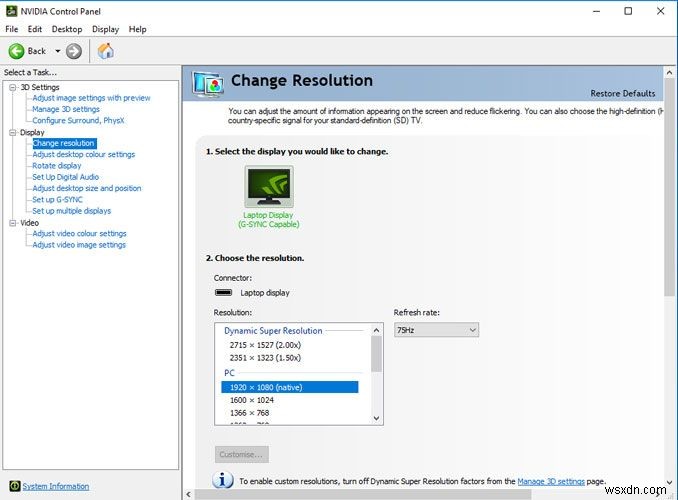Click the Laptop display connector icon
The image size is (678, 500).
pos(224,292)
